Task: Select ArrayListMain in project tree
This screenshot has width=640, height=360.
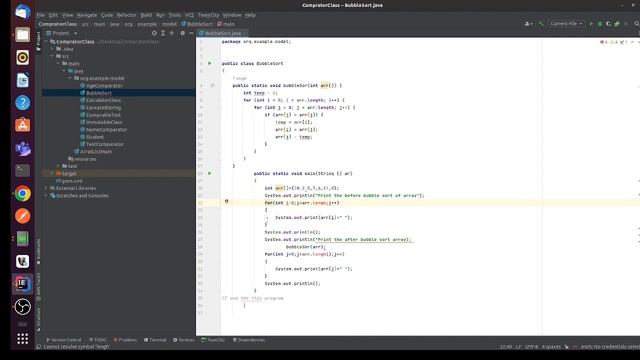Action: (x=96, y=152)
